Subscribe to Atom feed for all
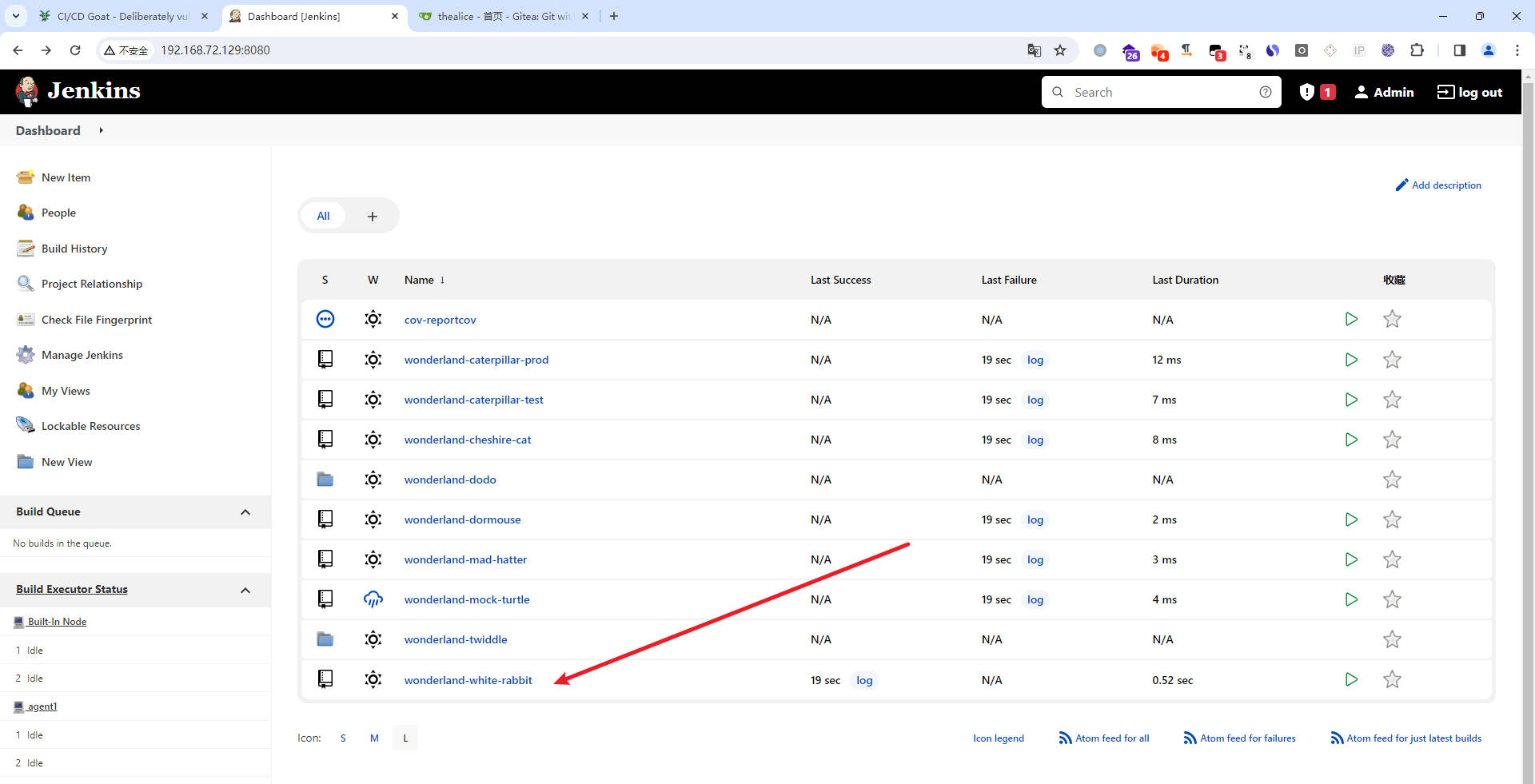 pyautogui.click(x=1104, y=738)
